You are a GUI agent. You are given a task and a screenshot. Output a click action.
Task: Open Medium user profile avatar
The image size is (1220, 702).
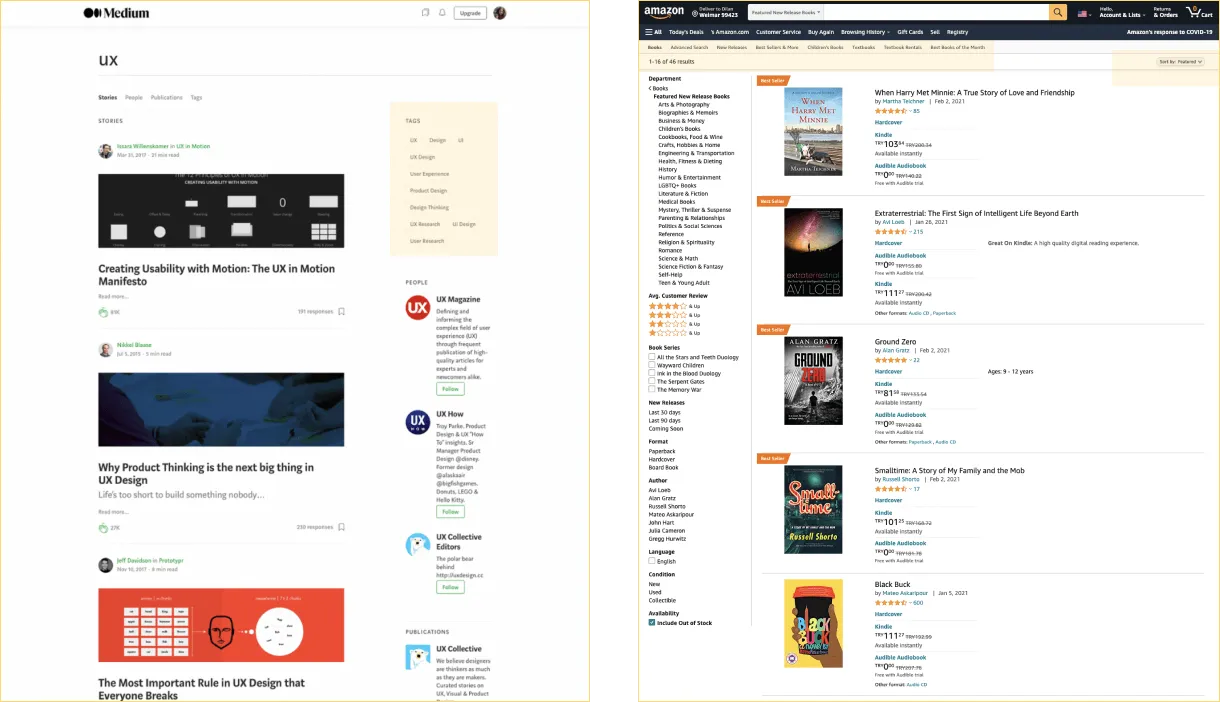tap(500, 13)
